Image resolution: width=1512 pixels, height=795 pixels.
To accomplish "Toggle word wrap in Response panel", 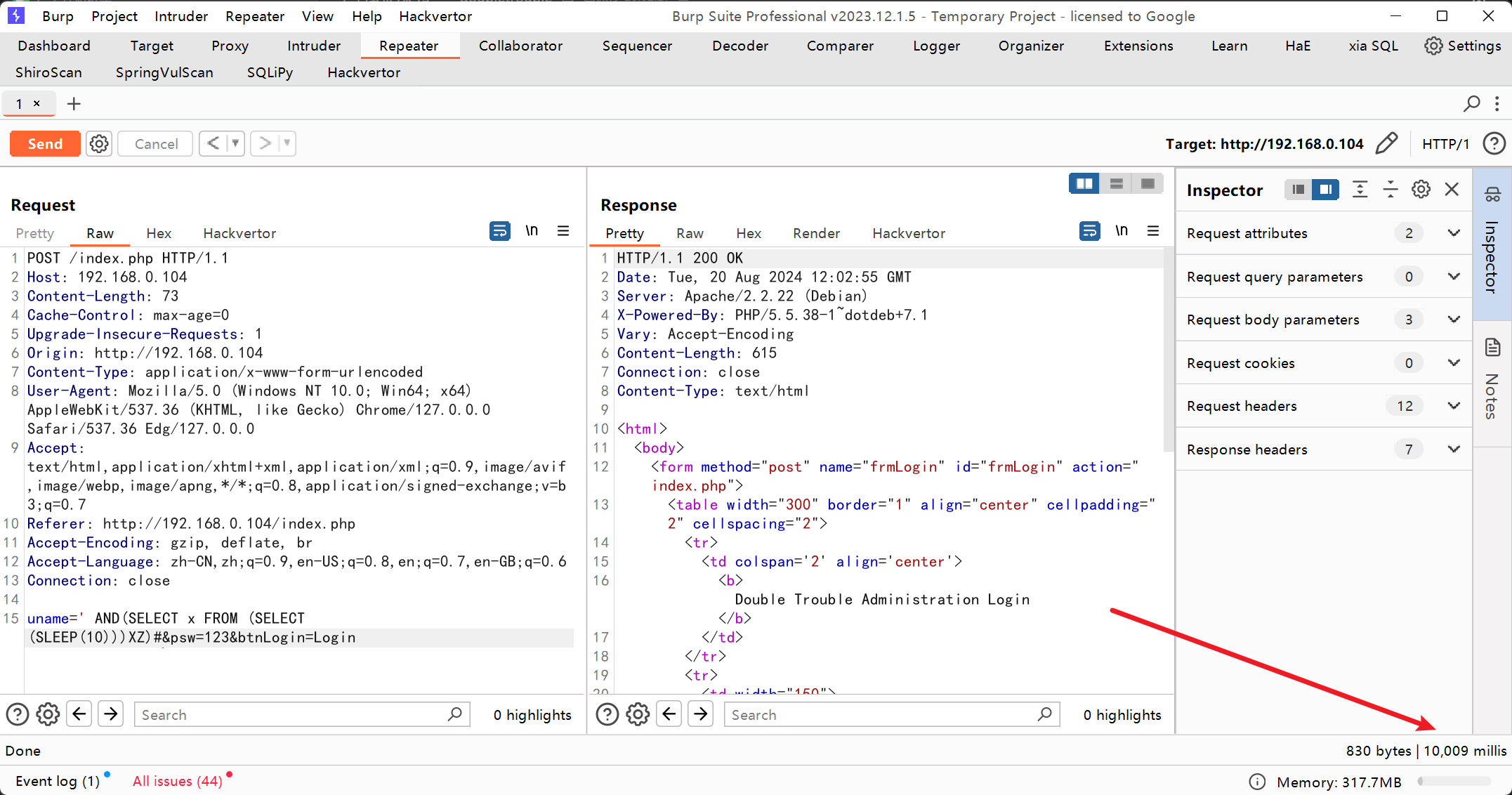I will pyautogui.click(x=1089, y=231).
